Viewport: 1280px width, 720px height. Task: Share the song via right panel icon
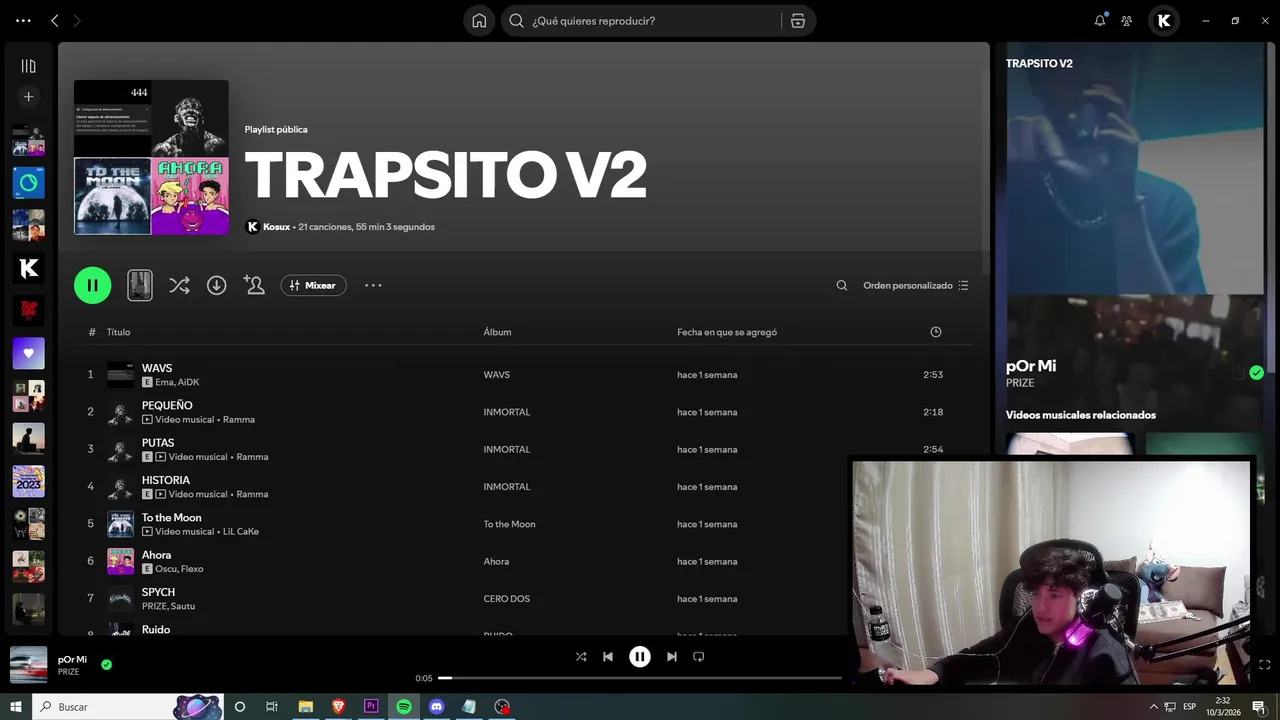click(x=1239, y=373)
